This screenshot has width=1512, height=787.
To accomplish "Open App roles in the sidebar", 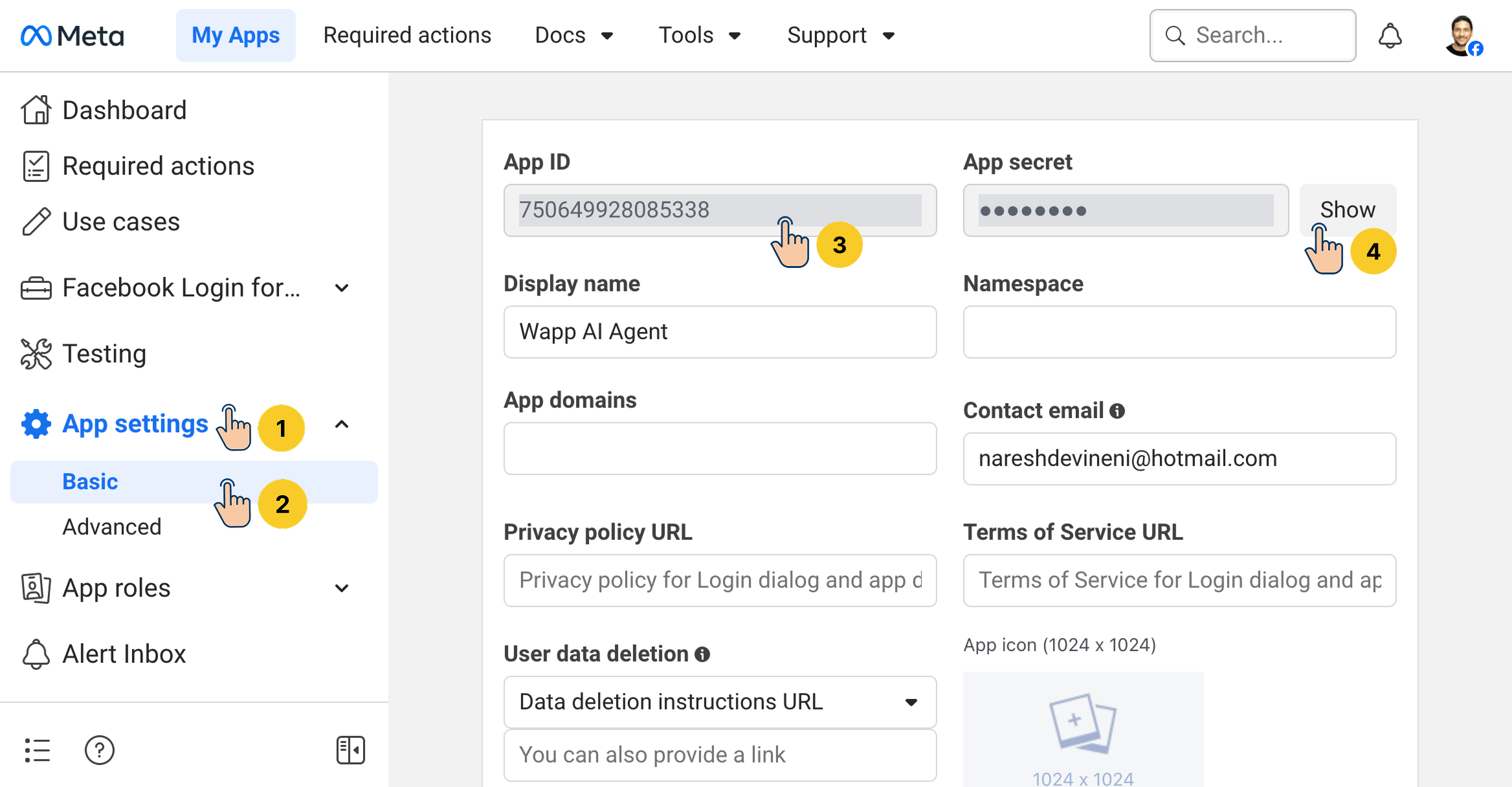I will [x=117, y=588].
